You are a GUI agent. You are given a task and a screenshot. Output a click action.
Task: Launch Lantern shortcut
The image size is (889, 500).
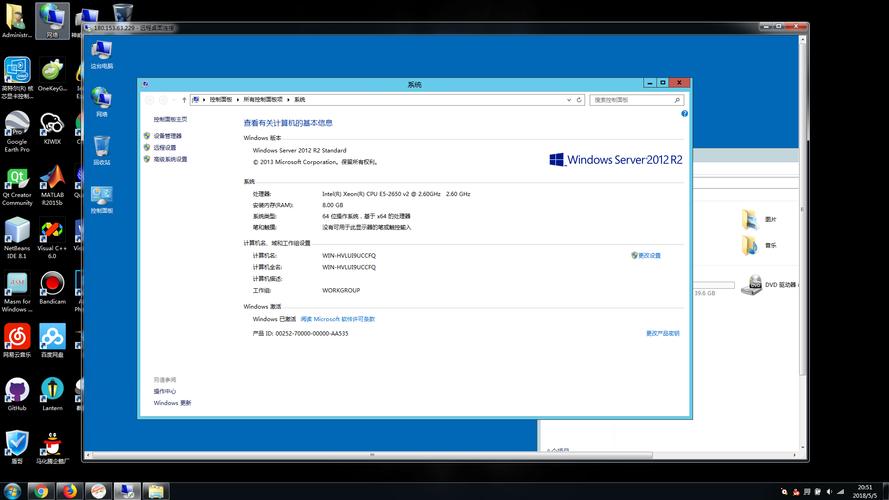52,394
